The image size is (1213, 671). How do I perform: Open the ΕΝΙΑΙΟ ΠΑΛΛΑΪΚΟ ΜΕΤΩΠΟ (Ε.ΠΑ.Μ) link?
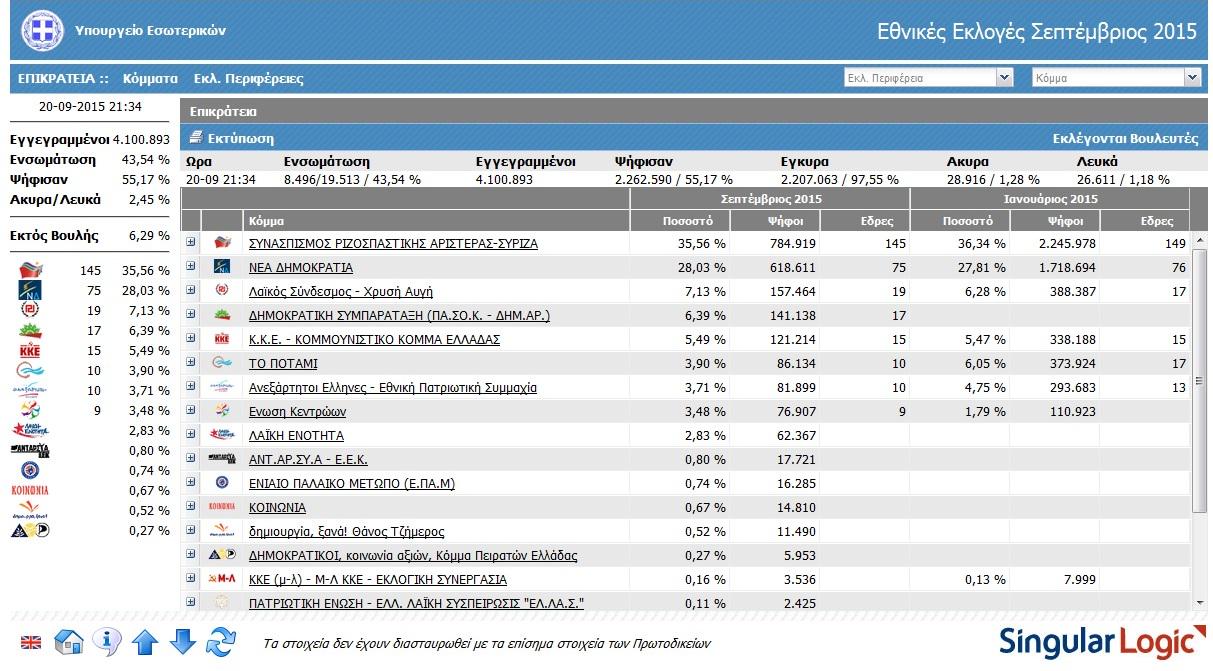tap(351, 483)
